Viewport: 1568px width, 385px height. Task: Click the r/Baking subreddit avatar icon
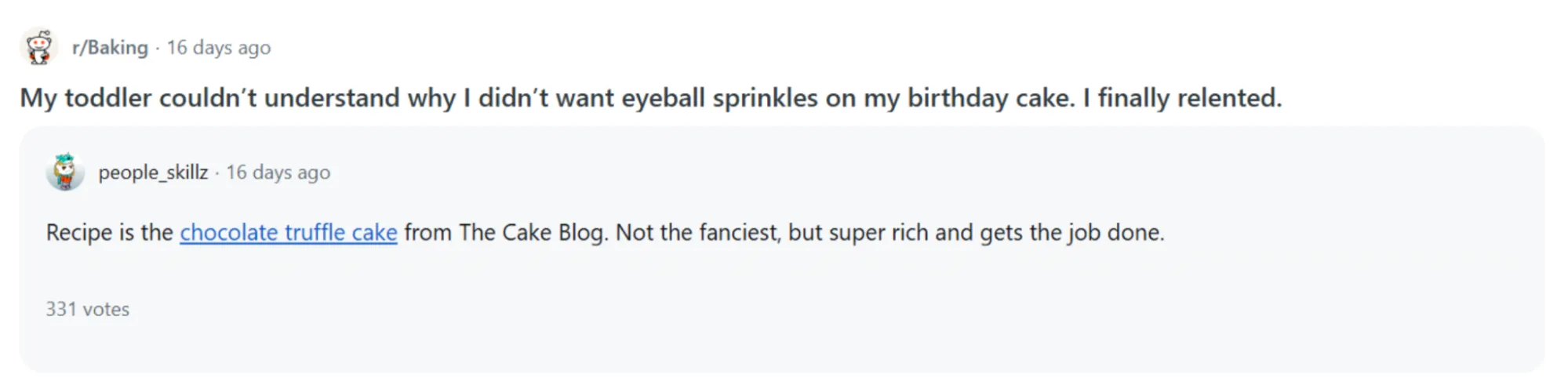38,47
